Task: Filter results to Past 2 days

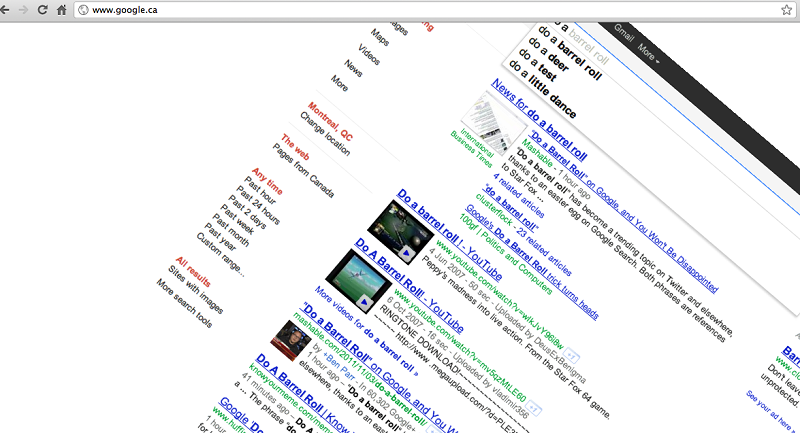Action: point(247,212)
